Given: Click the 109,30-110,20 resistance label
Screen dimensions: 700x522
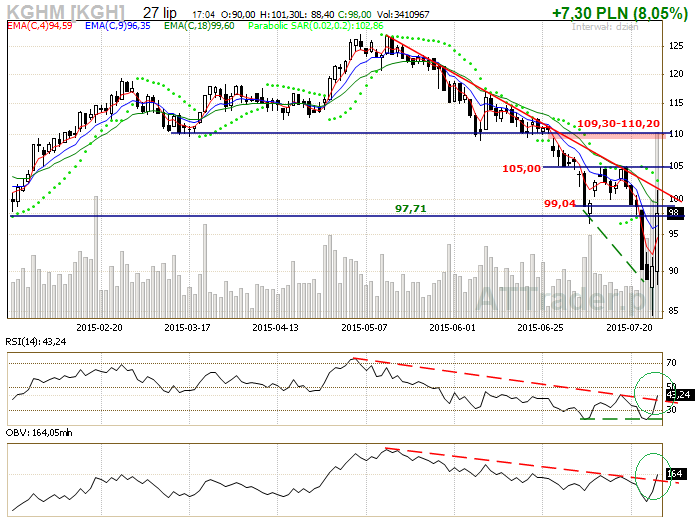Looking at the screenshot, I should pos(618,124).
